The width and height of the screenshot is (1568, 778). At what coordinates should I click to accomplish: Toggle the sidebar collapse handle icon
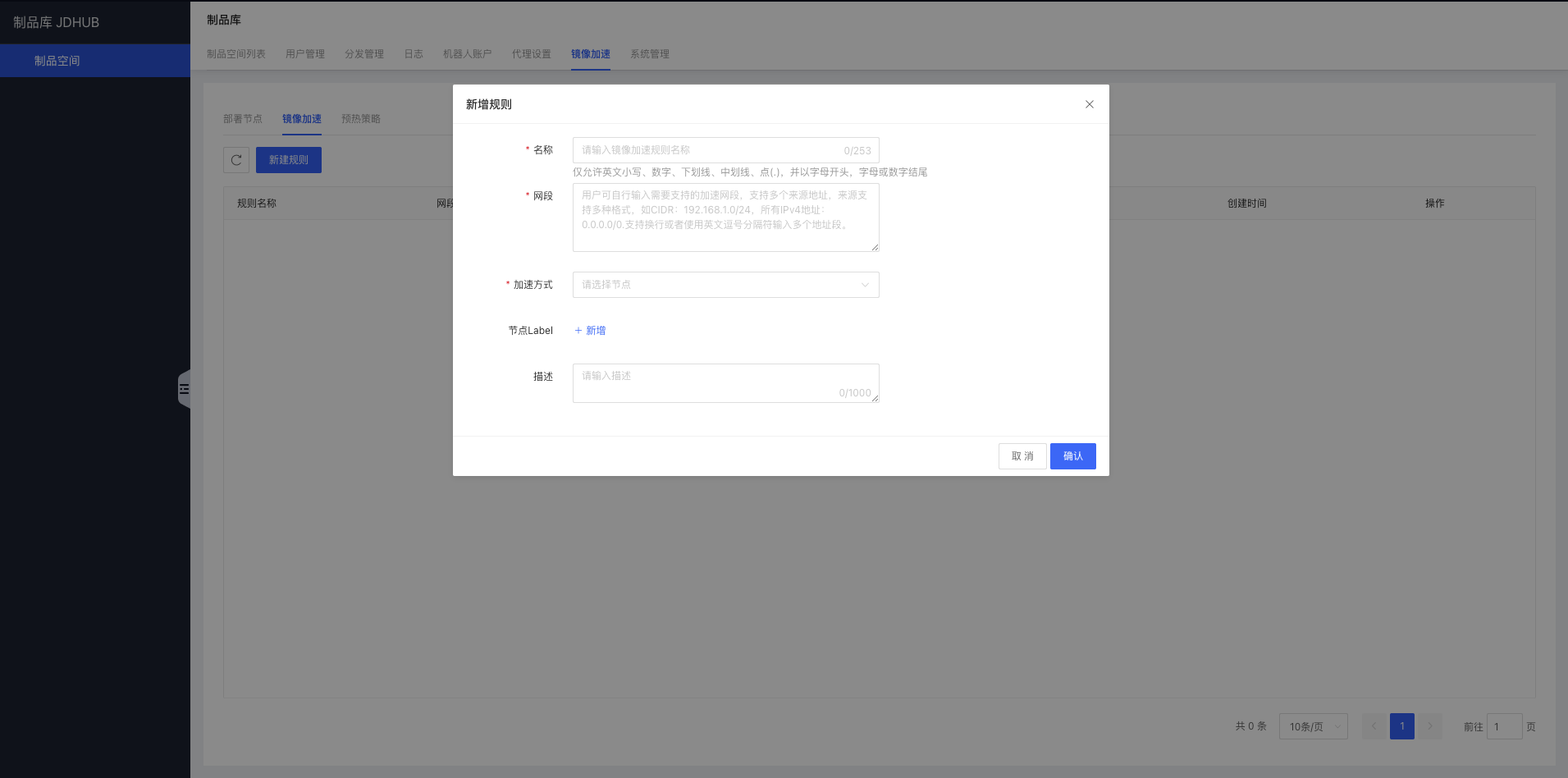pyautogui.click(x=184, y=389)
